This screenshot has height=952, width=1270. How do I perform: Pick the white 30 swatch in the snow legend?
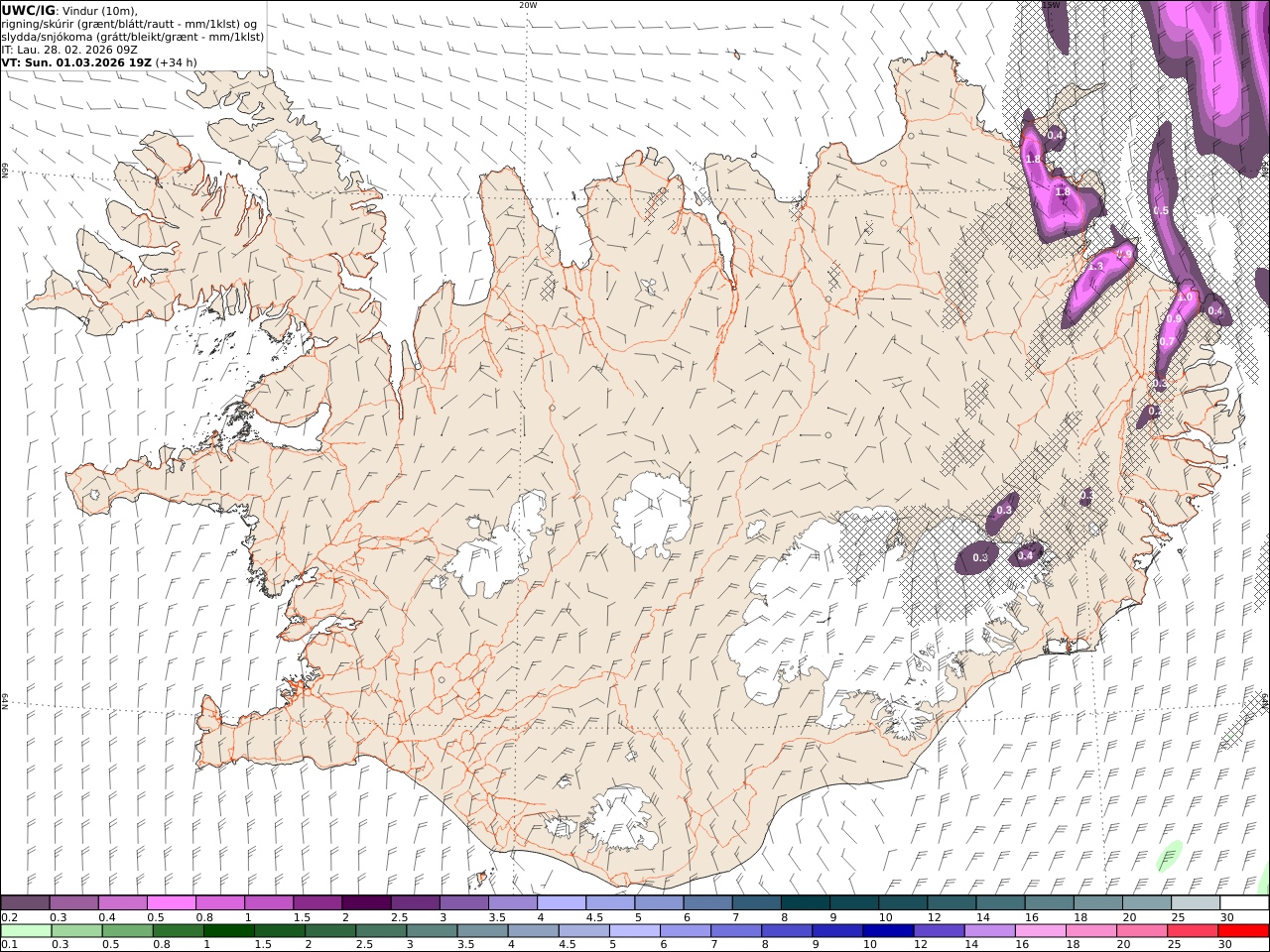[1244, 903]
